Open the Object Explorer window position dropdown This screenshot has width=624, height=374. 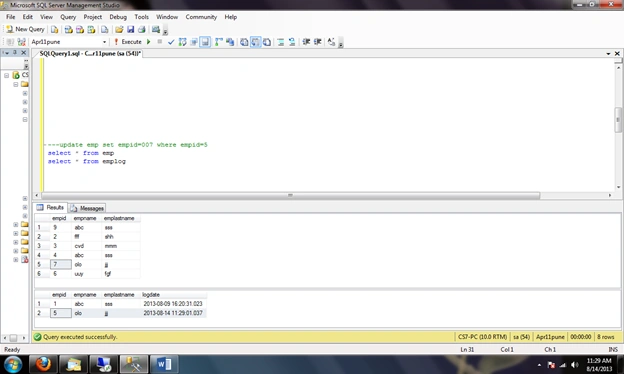tap(6, 53)
